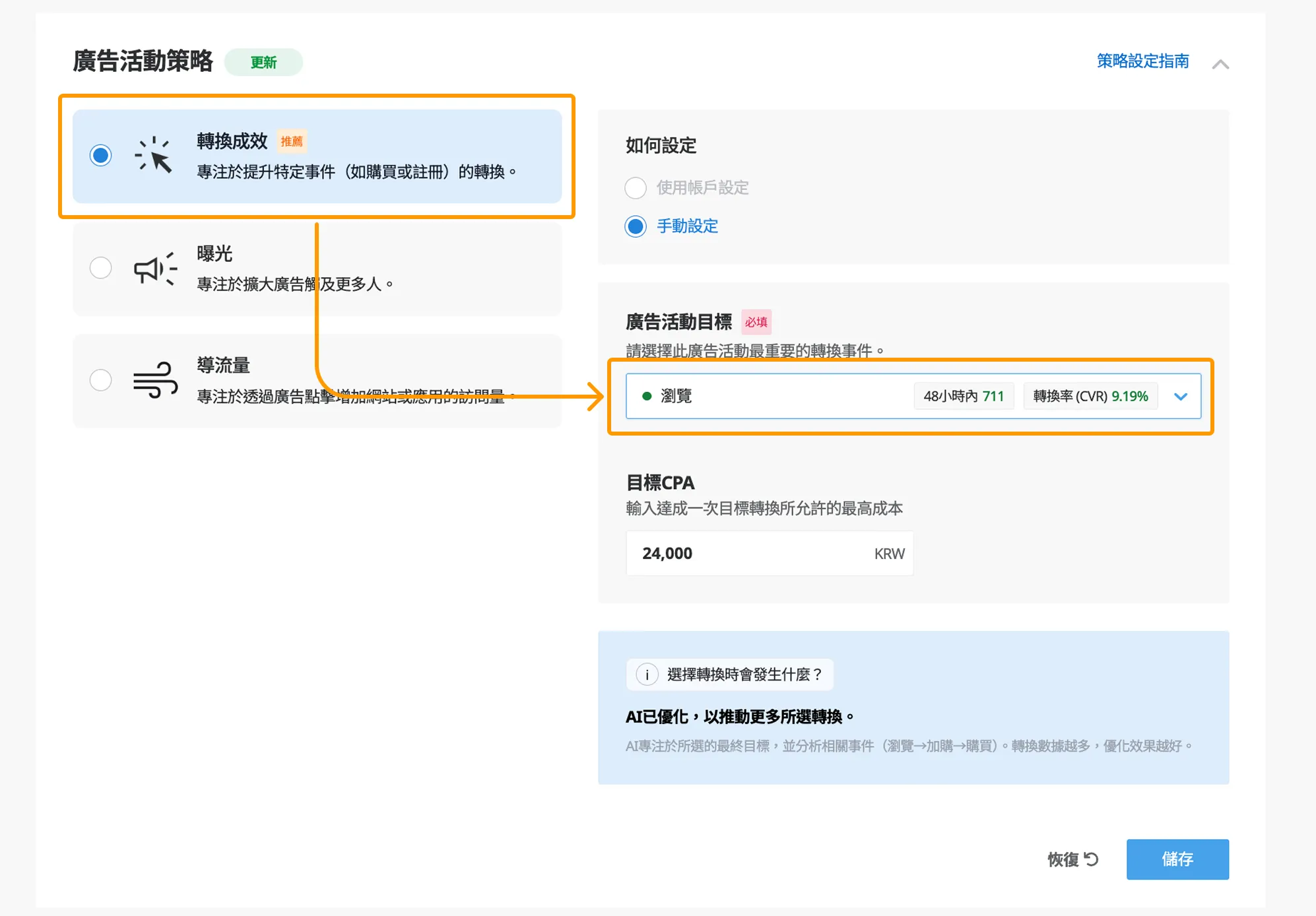The width and height of the screenshot is (1316, 916).
Task: Click the 儲存 save button
Action: pos(1177,859)
